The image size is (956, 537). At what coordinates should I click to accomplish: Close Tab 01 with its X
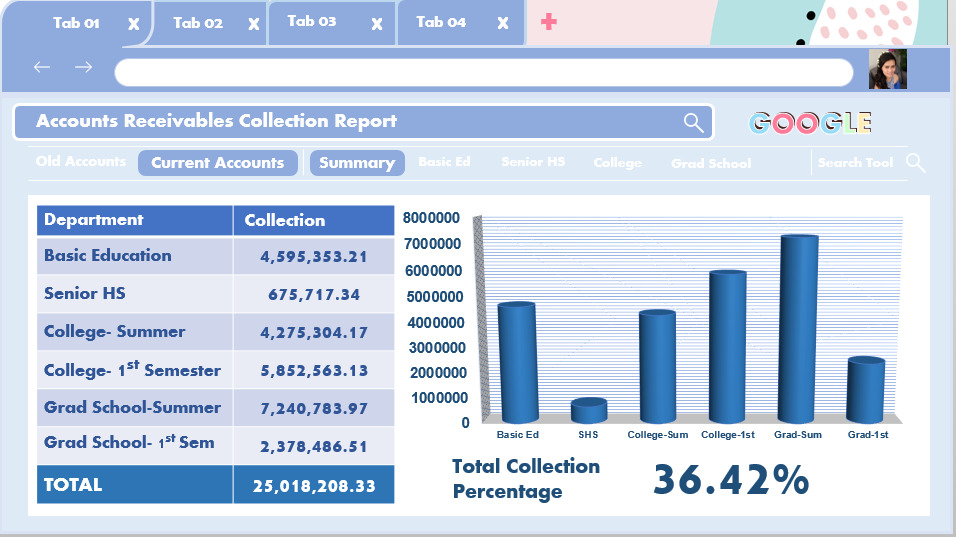(x=133, y=24)
